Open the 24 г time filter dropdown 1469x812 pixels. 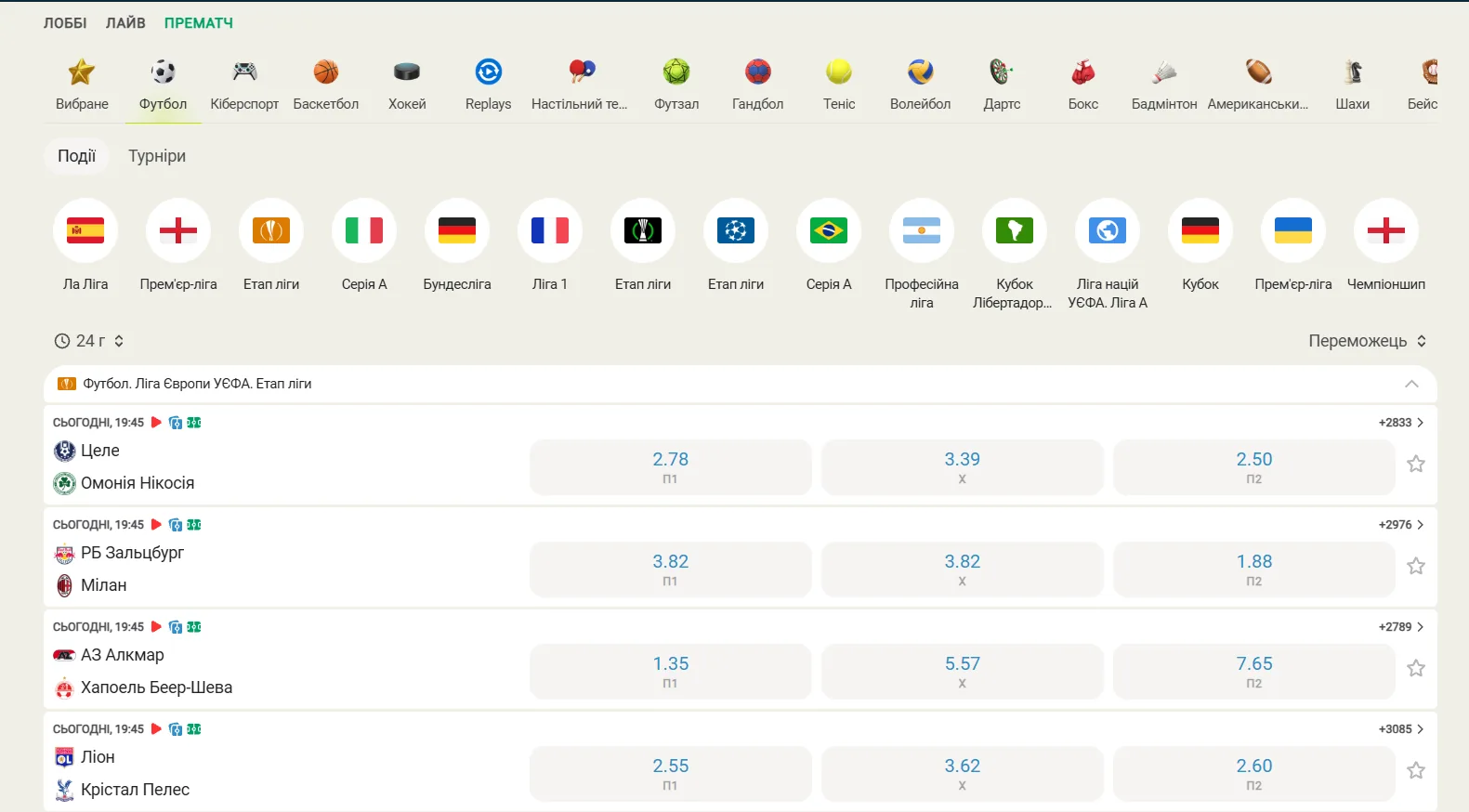point(89,341)
